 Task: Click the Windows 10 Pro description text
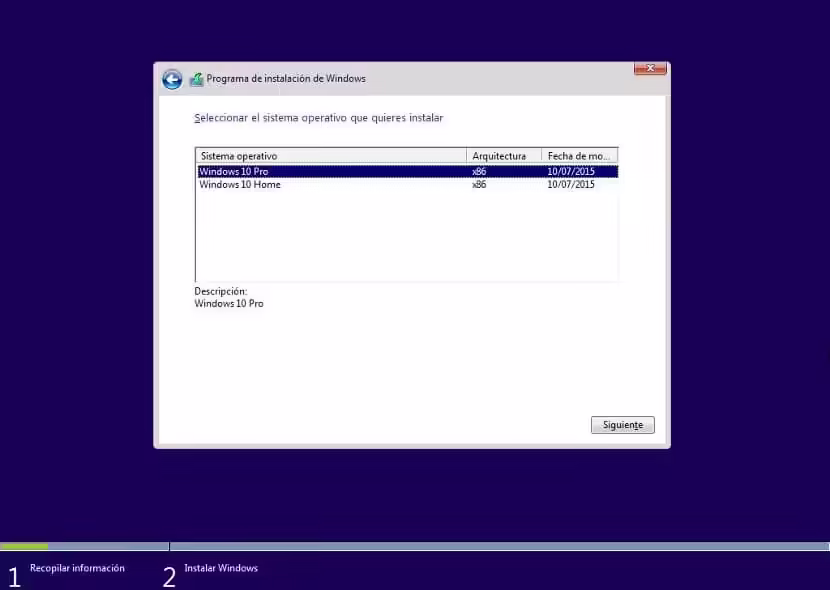pos(229,304)
